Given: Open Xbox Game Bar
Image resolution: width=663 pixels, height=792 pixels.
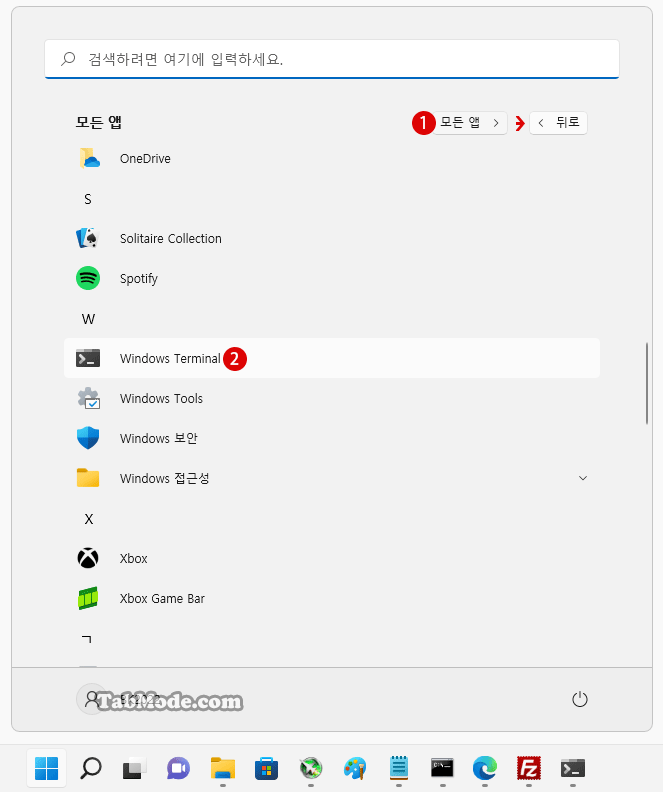Looking at the screenshot, I should pos(332,599).
